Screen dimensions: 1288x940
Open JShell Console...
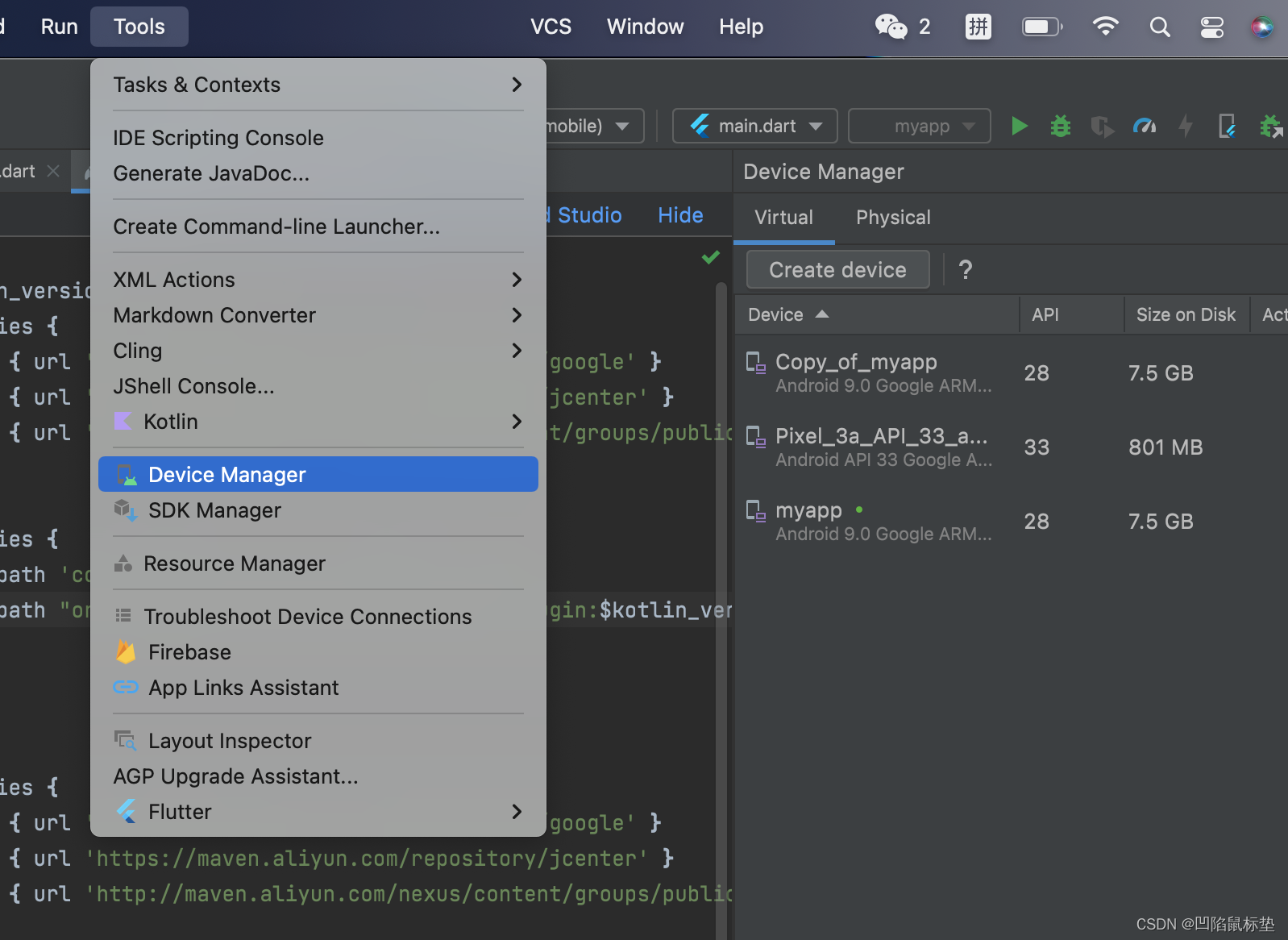tap(318, 385)
